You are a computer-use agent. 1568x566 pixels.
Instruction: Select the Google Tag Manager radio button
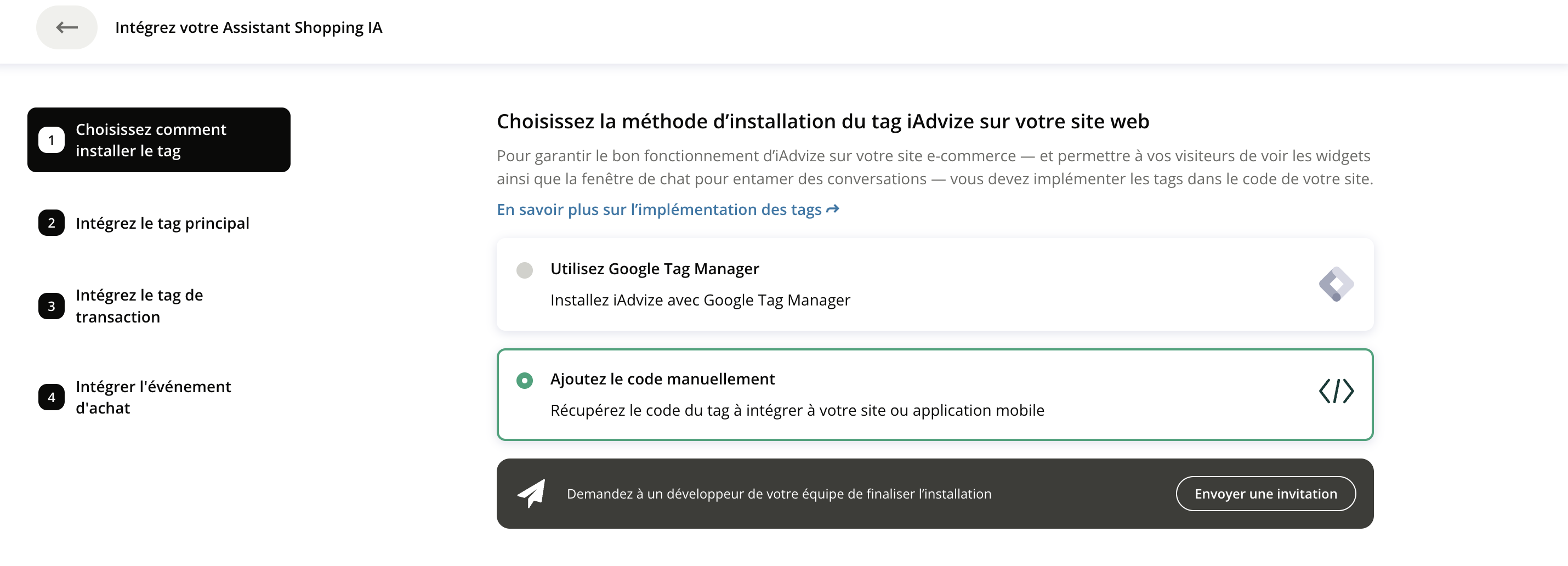coord(524,270)
